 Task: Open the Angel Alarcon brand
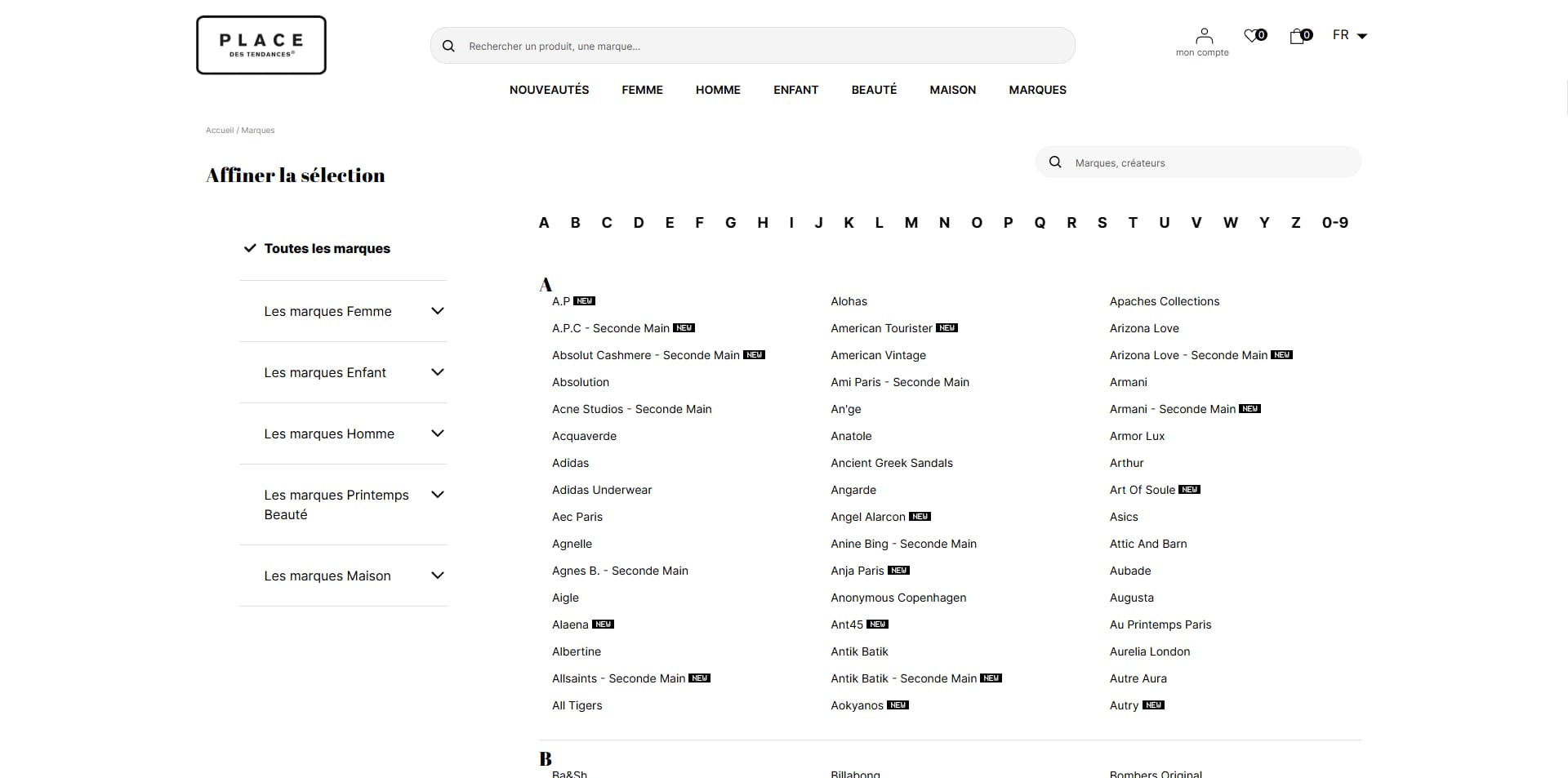pyautogui.click(x=868, y=517)
